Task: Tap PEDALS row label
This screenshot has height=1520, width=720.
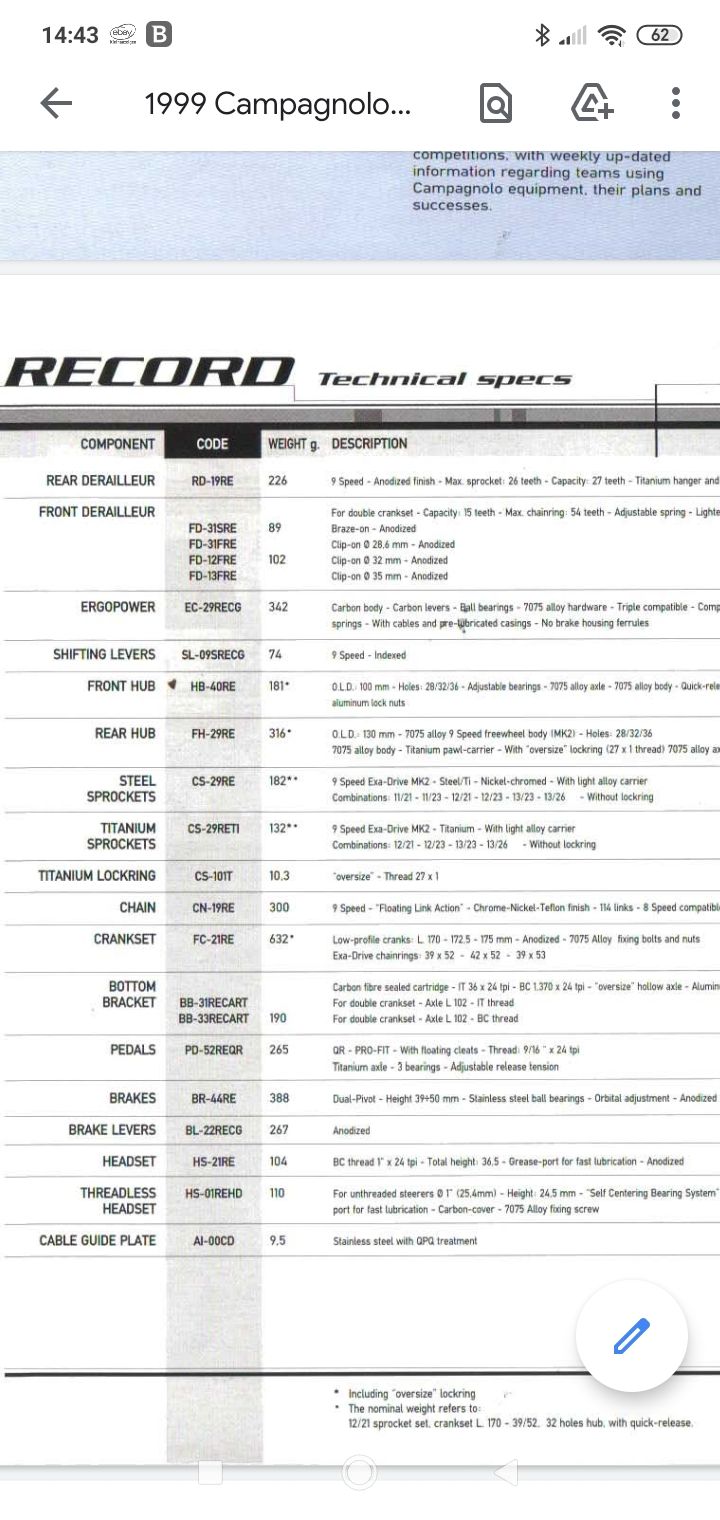Action: click(133, 1050)
